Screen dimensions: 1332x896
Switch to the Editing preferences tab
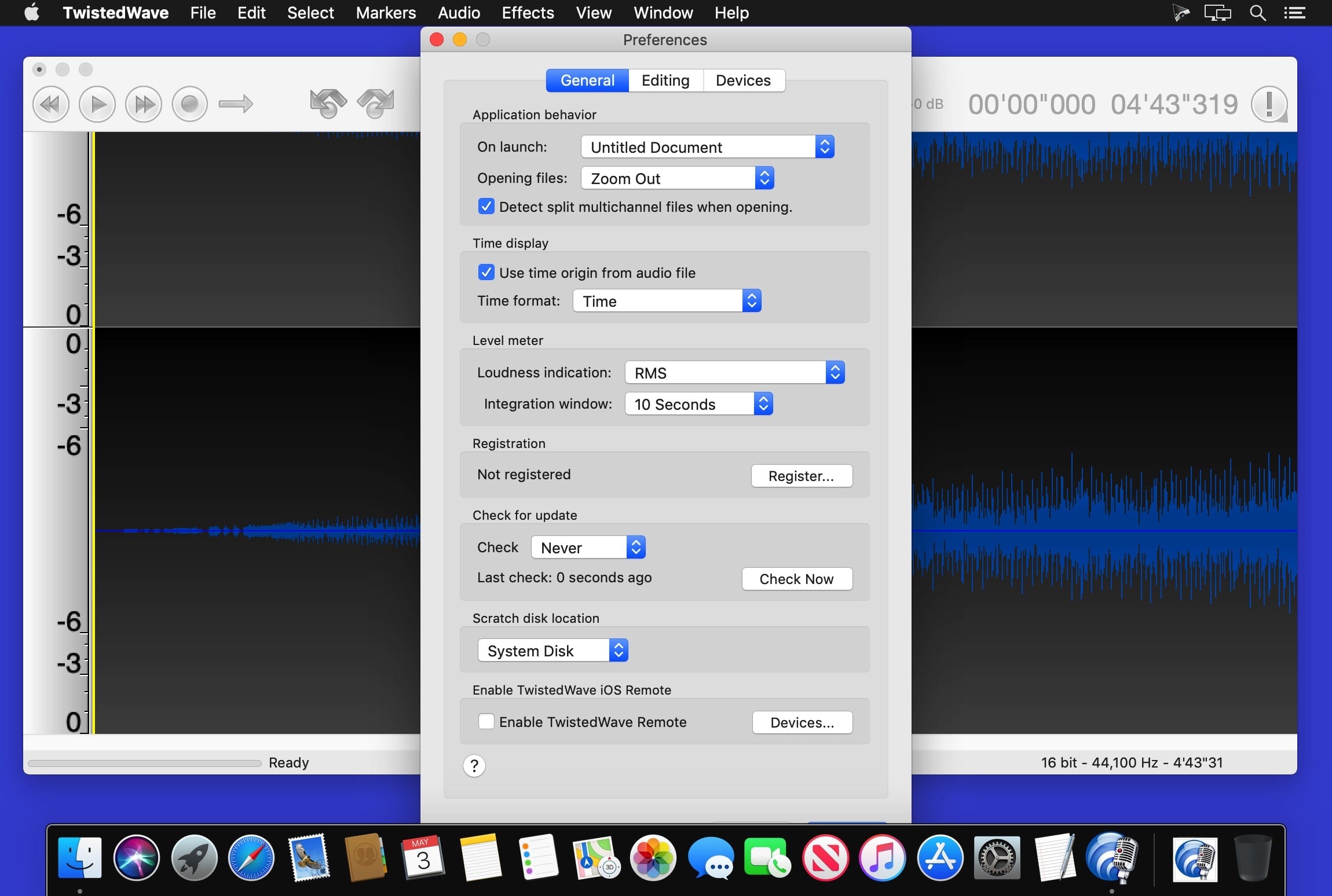(x=665, y=80)
